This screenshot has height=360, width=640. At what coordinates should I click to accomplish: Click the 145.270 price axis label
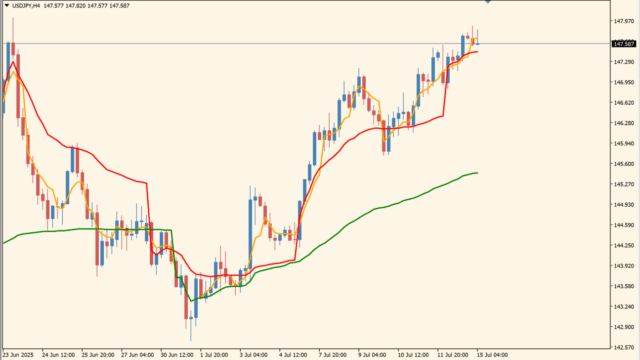[624, 184]
